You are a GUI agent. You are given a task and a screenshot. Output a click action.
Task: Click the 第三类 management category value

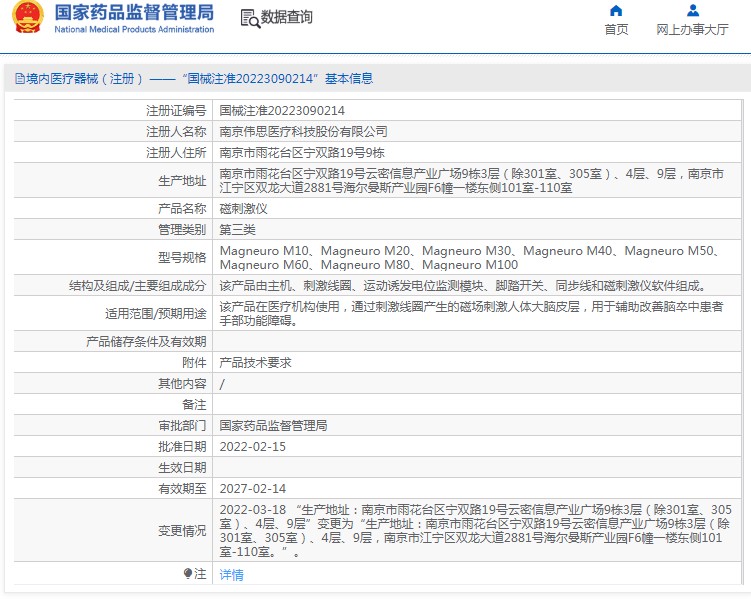(237, 229)
